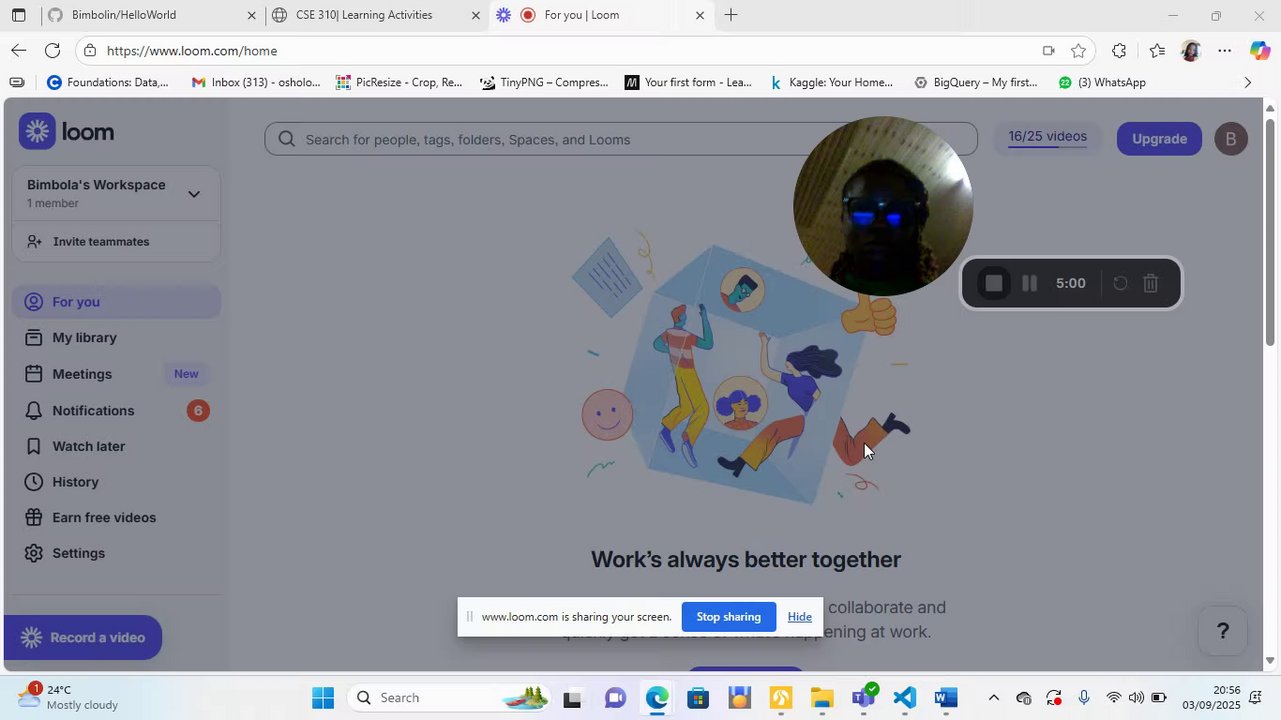Viewport: 1281px width, 720px height.
Task: Open the (3) WhatsApp bookmark
Action: coord(1102,83)
